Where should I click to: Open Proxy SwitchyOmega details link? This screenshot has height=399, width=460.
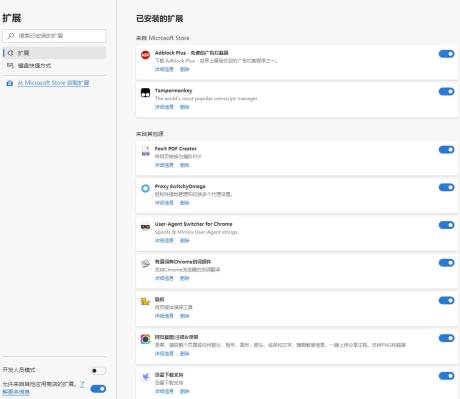[164, 203]
